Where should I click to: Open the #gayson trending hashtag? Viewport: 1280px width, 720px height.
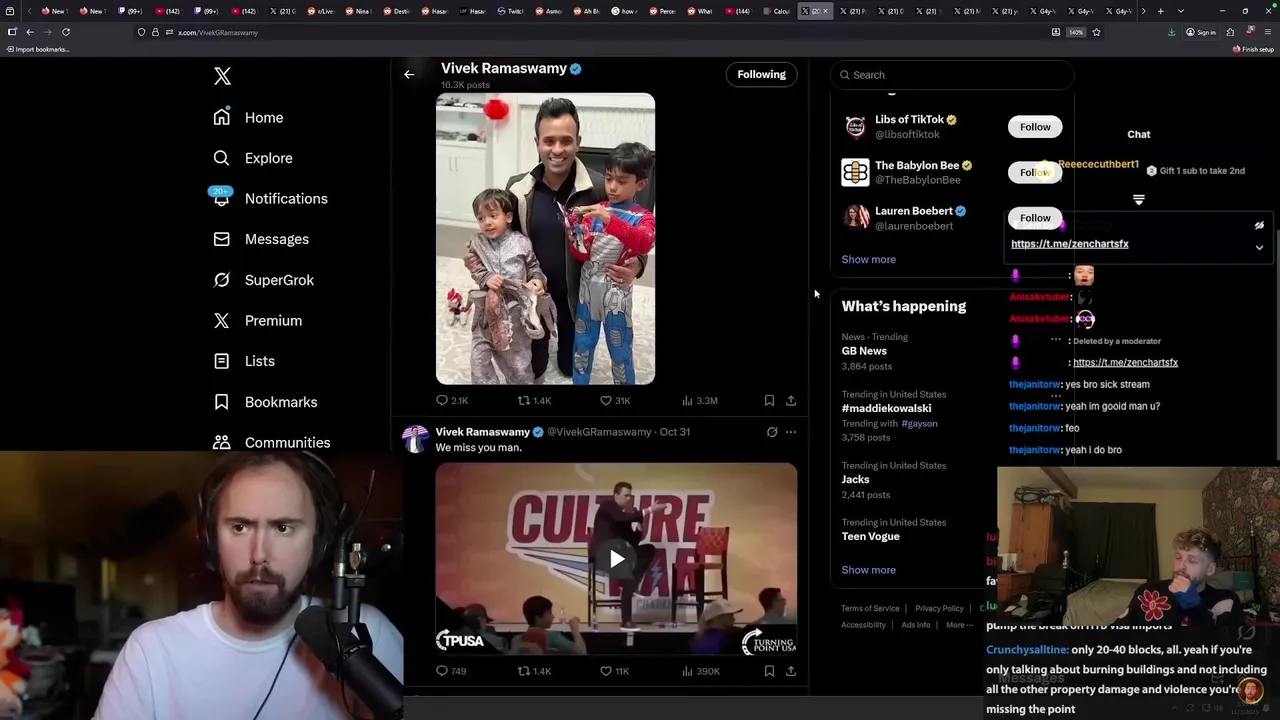tap(919, 424)
